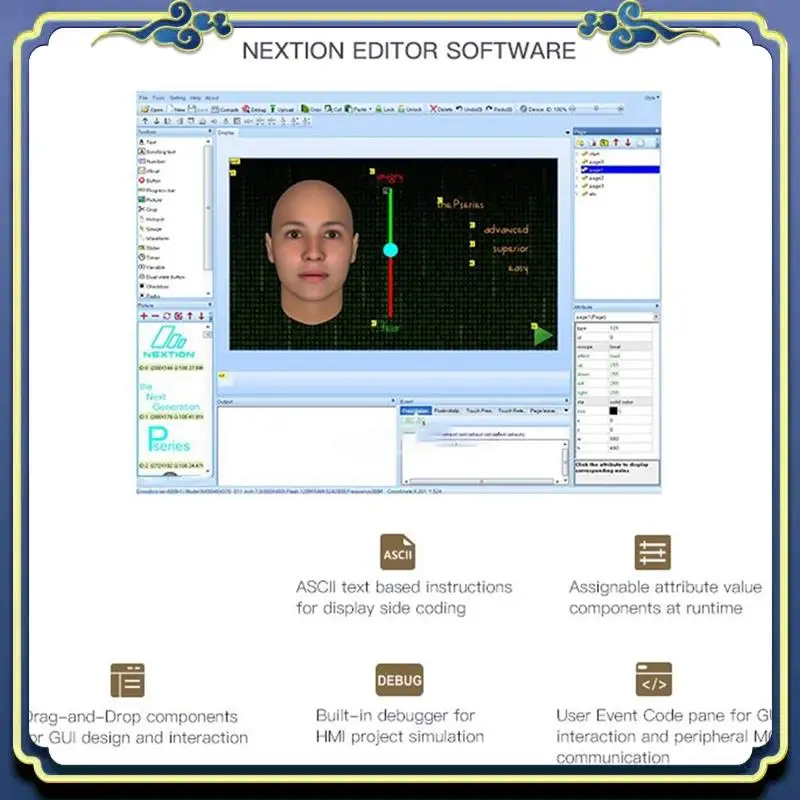Select the P series picture thumbnail
Viewport: 800px width, 800px height.
169,440
